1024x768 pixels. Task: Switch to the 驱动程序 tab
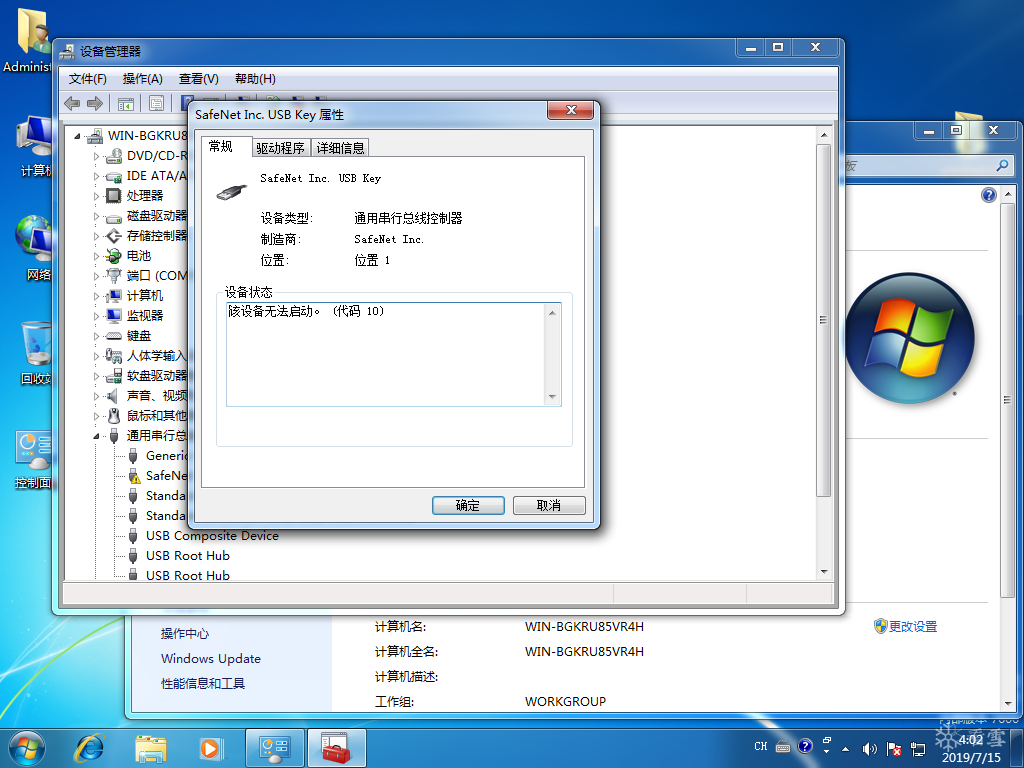click(x=281, y=148)
